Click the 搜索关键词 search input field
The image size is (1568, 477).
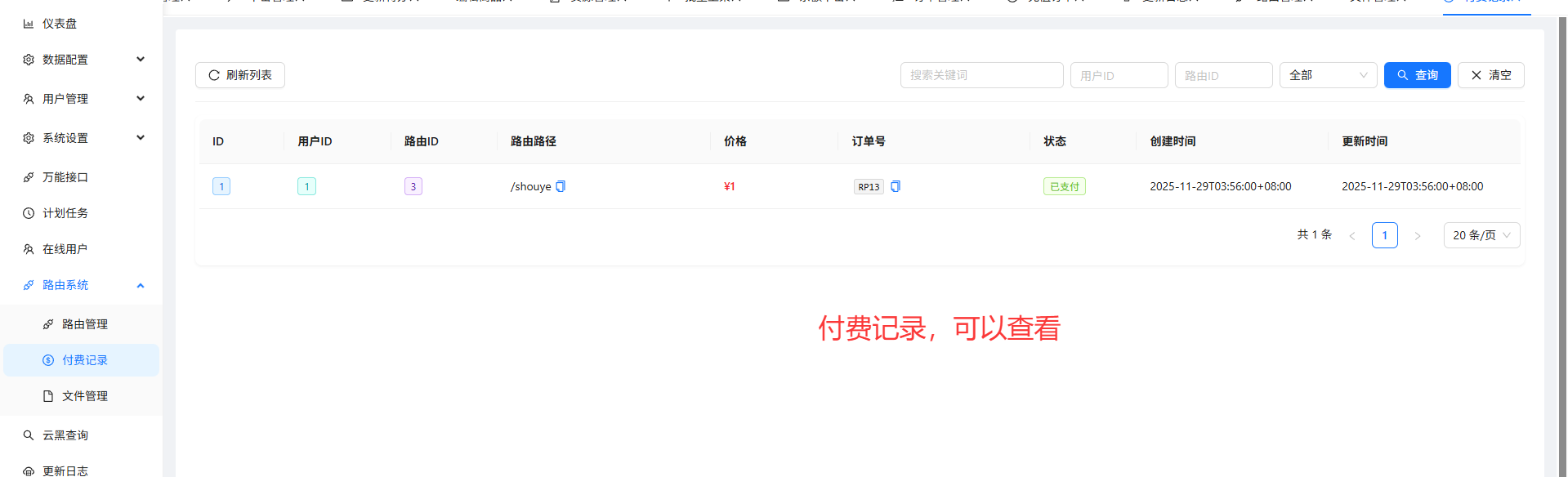pos(981,75)
